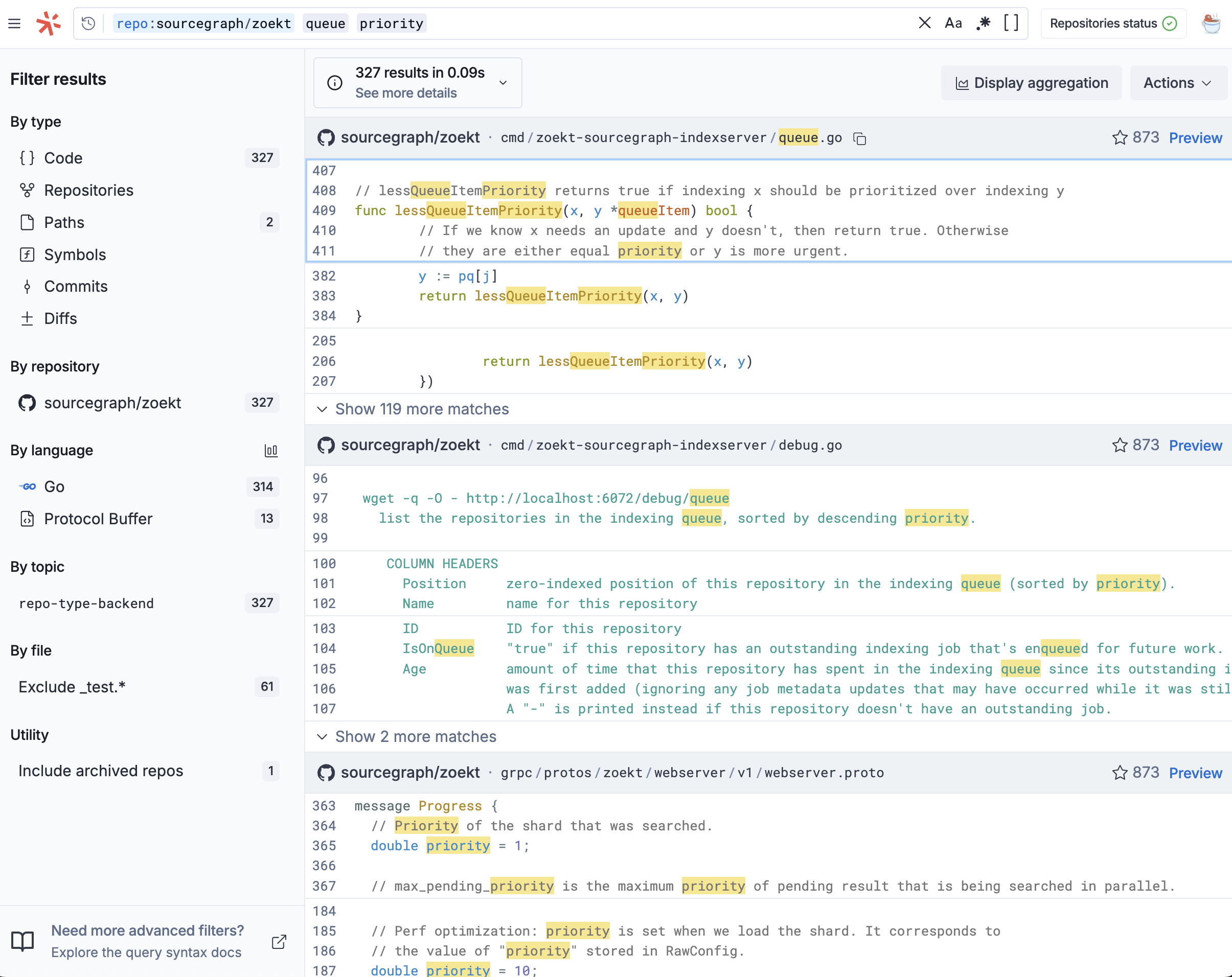The height and width of the screenshot is (977, 1232).
Task: Star repo on queue.go result
Action: (x=1120, y=137)
